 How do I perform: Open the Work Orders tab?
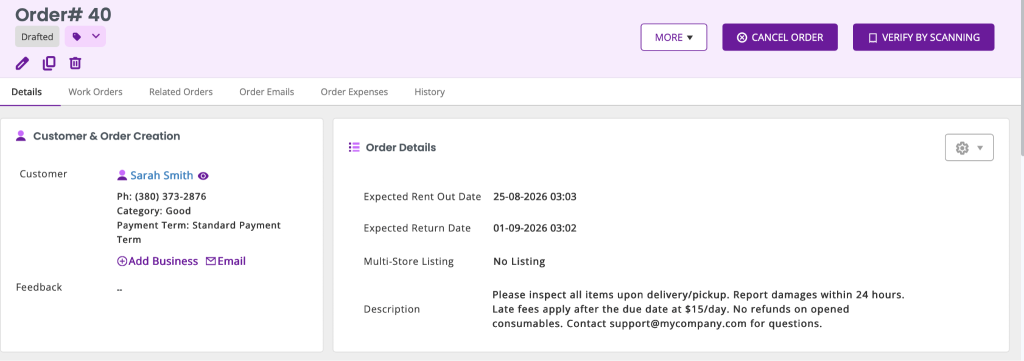point(95,92)
